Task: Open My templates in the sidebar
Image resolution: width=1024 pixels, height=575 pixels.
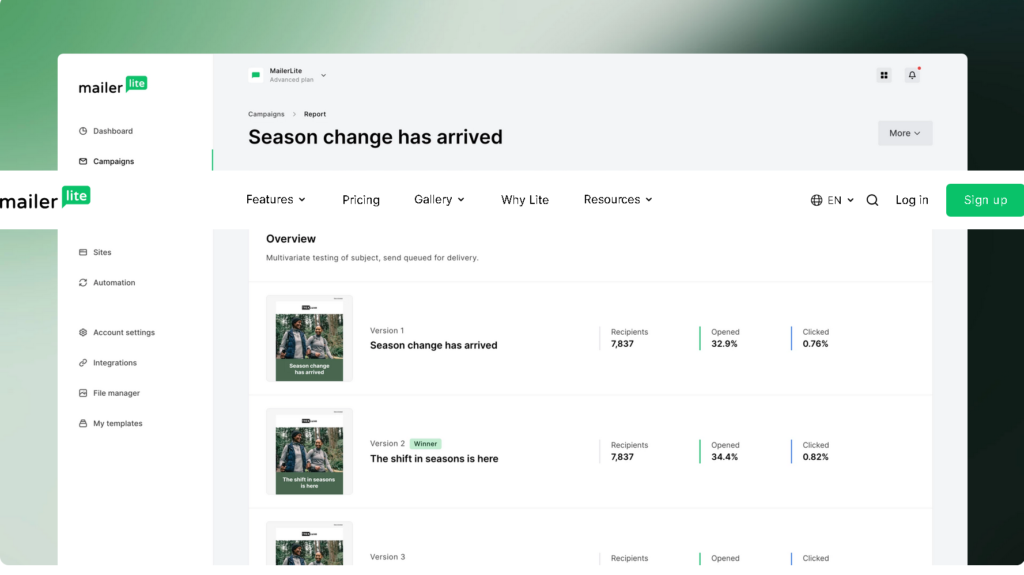Action: click(x=110, y=423)
